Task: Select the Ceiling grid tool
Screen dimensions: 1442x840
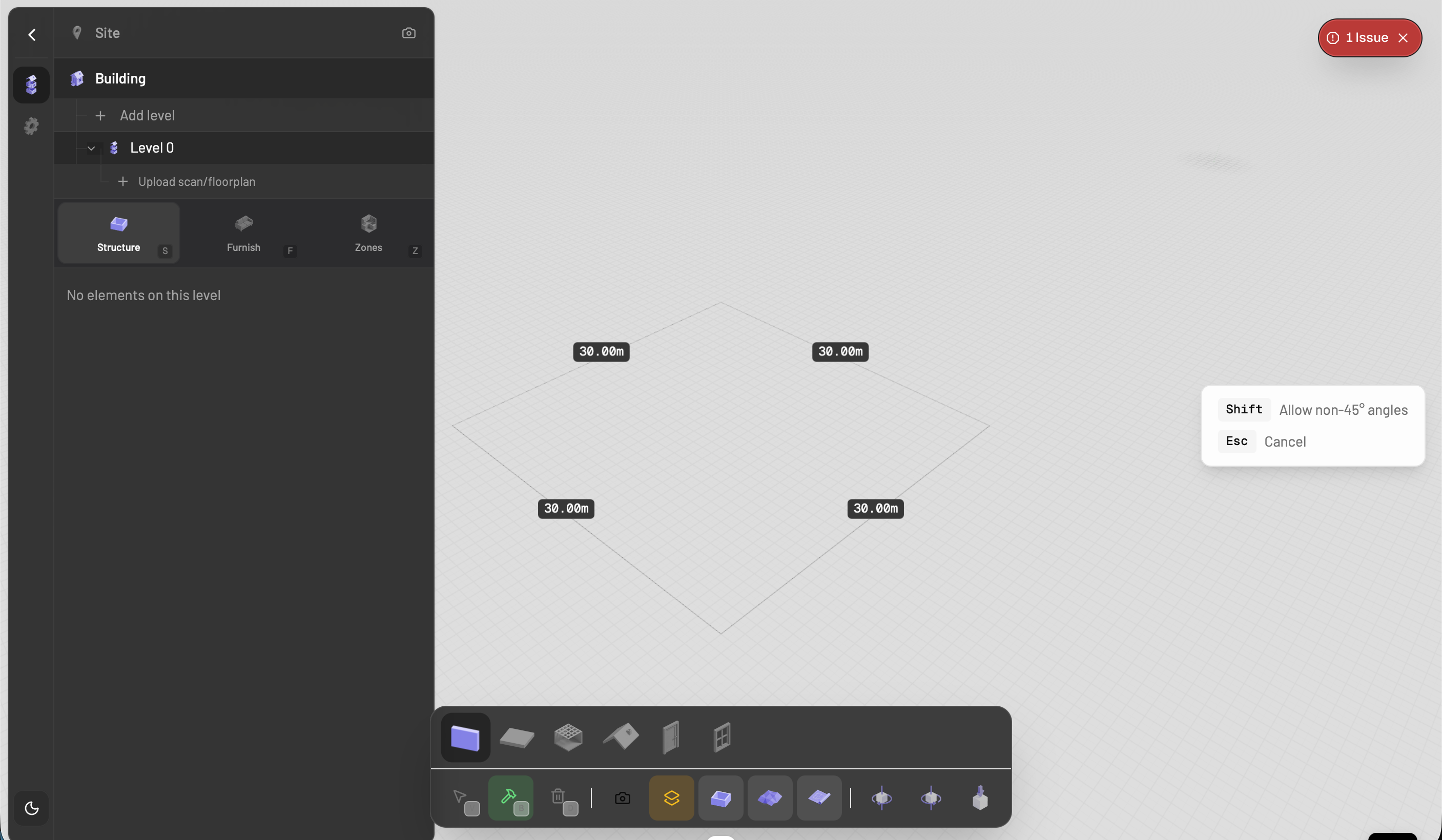Action: pyautogui.click(x=568, y=737)
